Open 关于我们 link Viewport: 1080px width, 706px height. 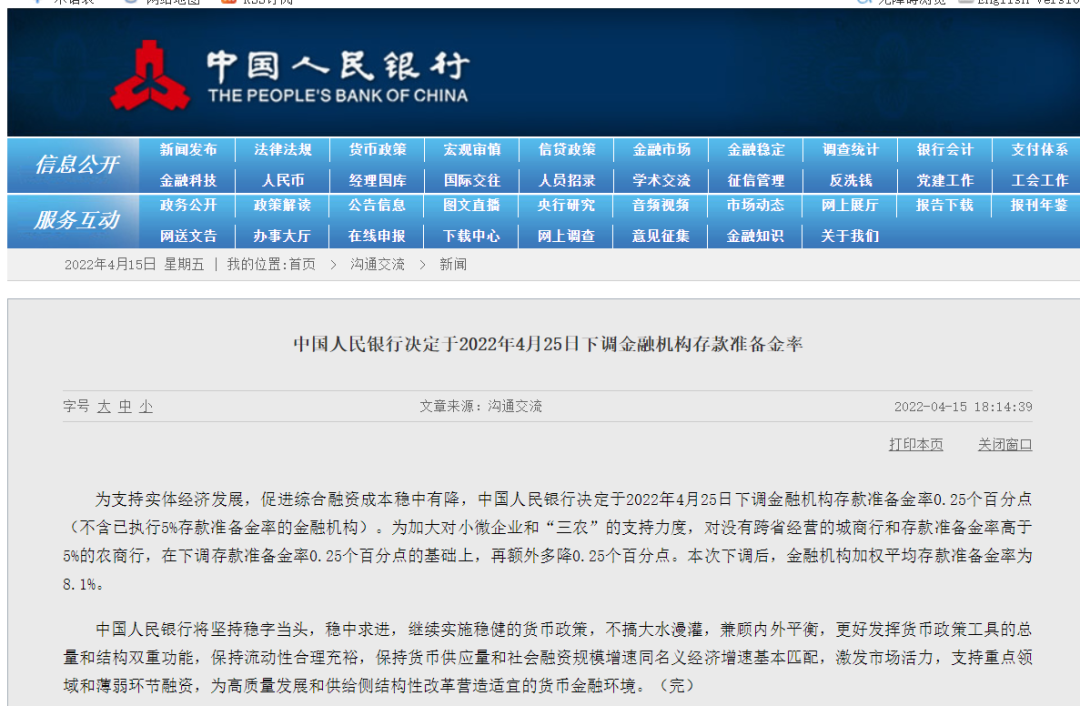point(850,236)
